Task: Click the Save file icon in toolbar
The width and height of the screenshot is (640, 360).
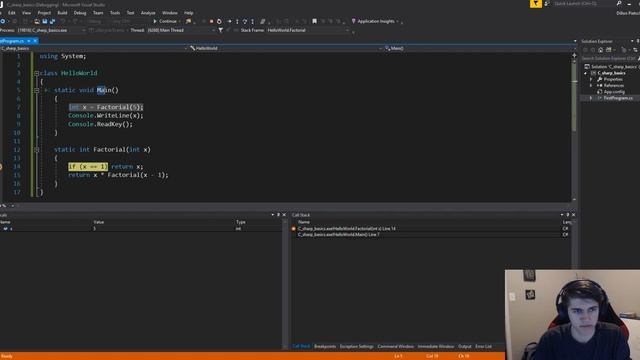Action: tap(44, 21)
